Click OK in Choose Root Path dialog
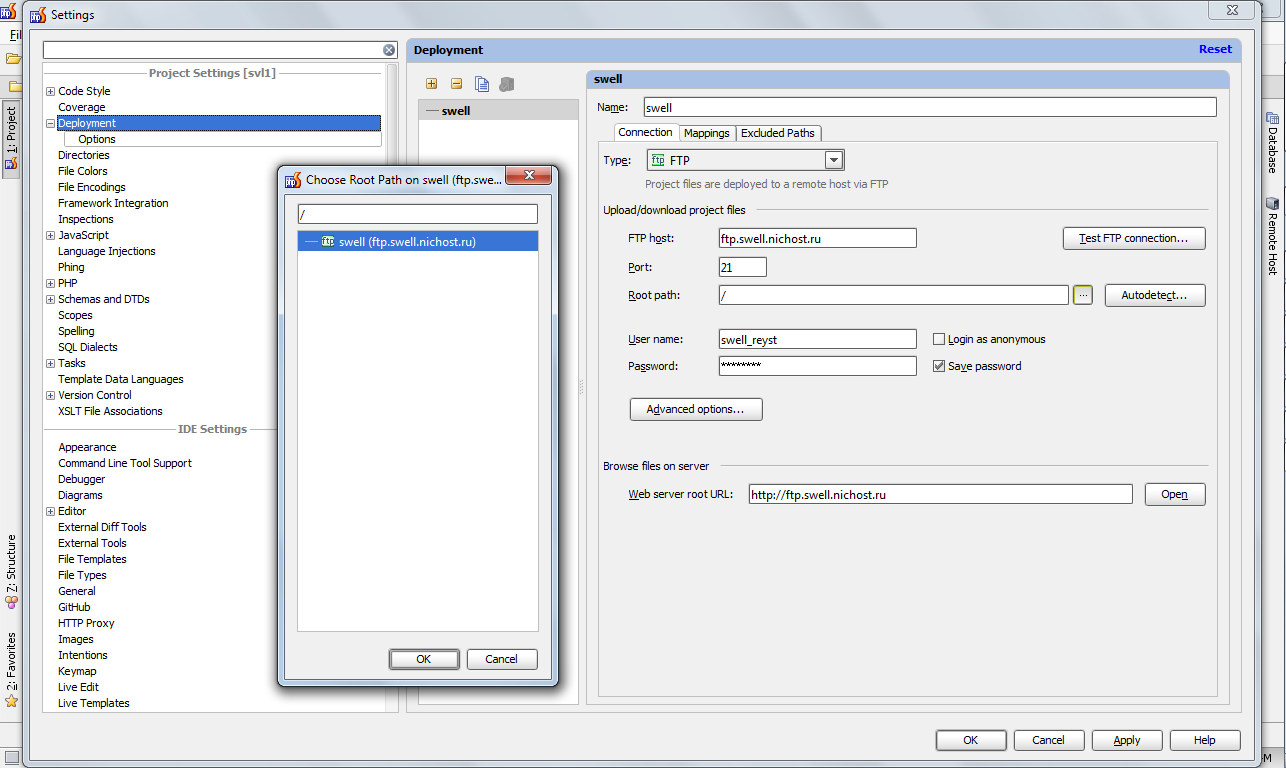Image resolution: width=1286 pixels, height=768 pixels. [424, 659]
